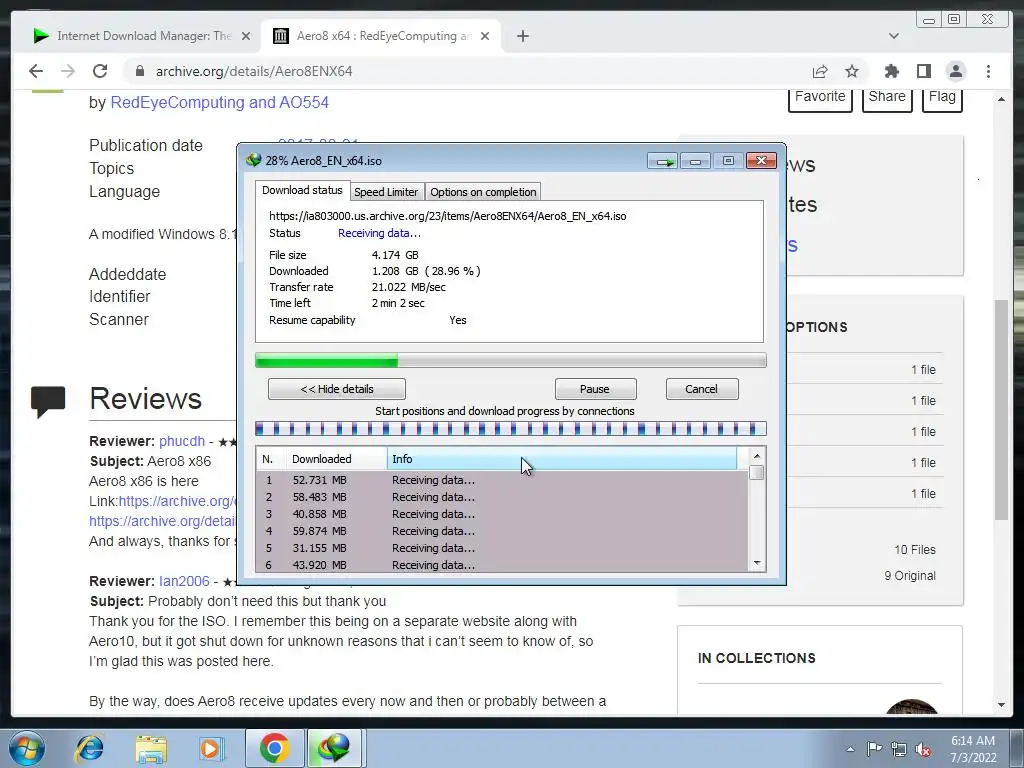1024x768 pixels.
Task: Click the N. column header
Action: point(270,459)
